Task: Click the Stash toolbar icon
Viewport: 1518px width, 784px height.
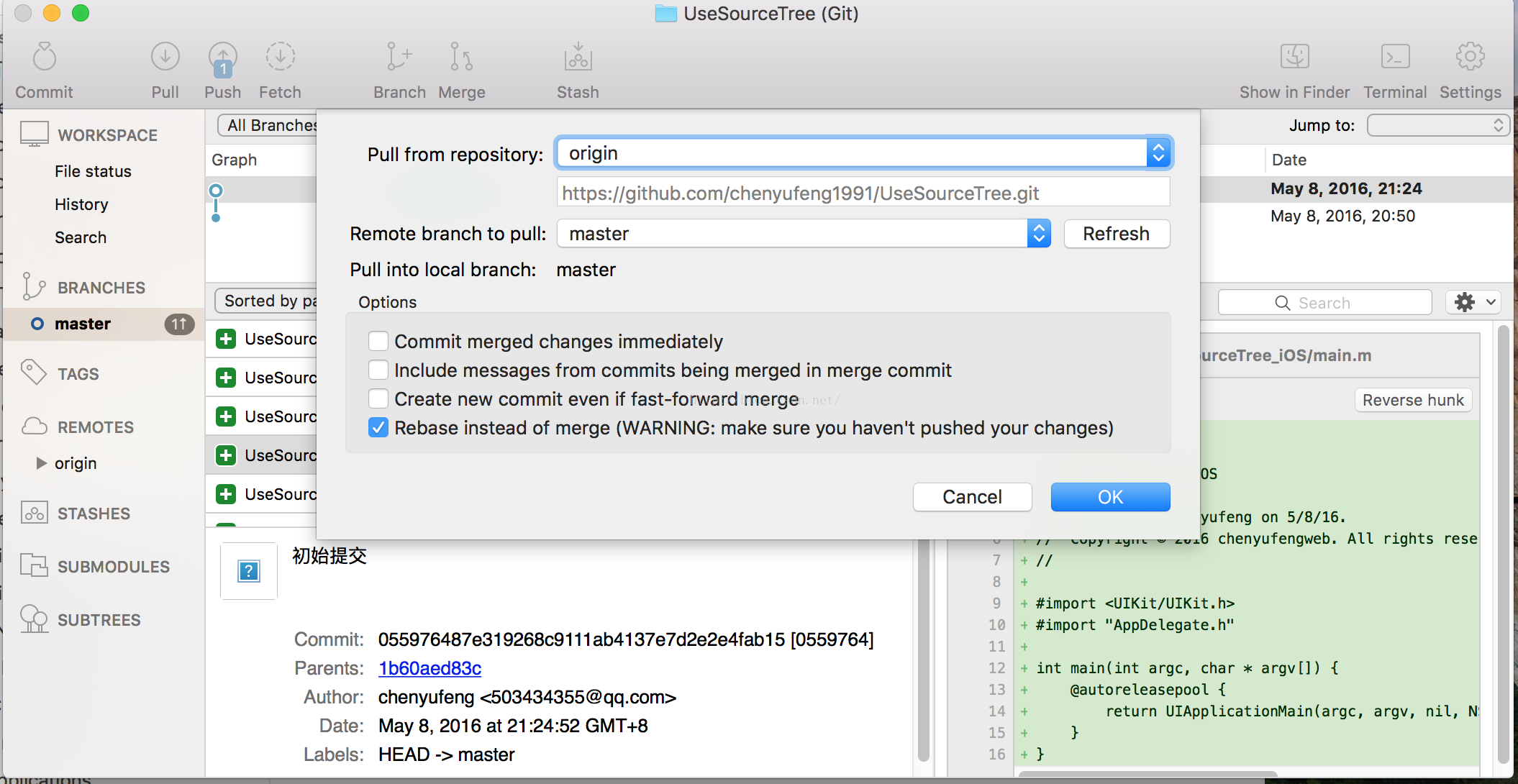Action: [x=578, y=58]
